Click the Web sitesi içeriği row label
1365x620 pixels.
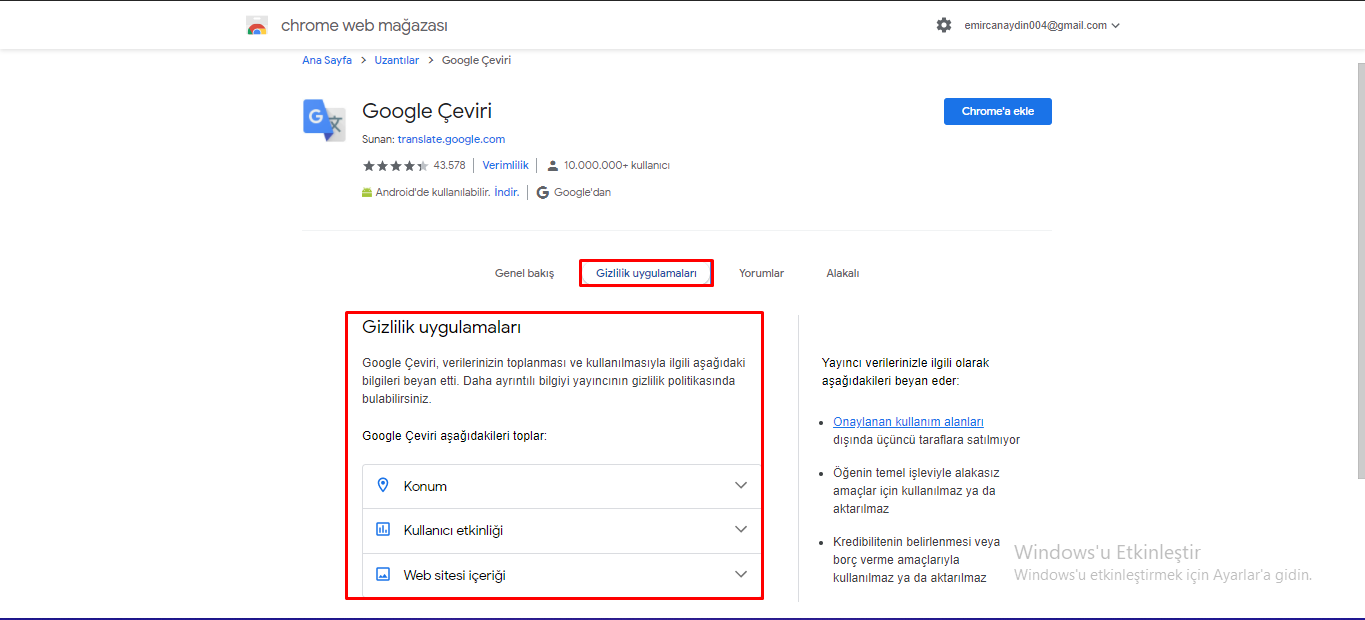point(454,575)
